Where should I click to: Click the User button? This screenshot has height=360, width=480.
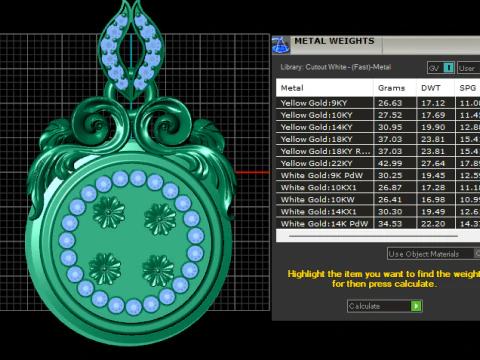[469, 68]
